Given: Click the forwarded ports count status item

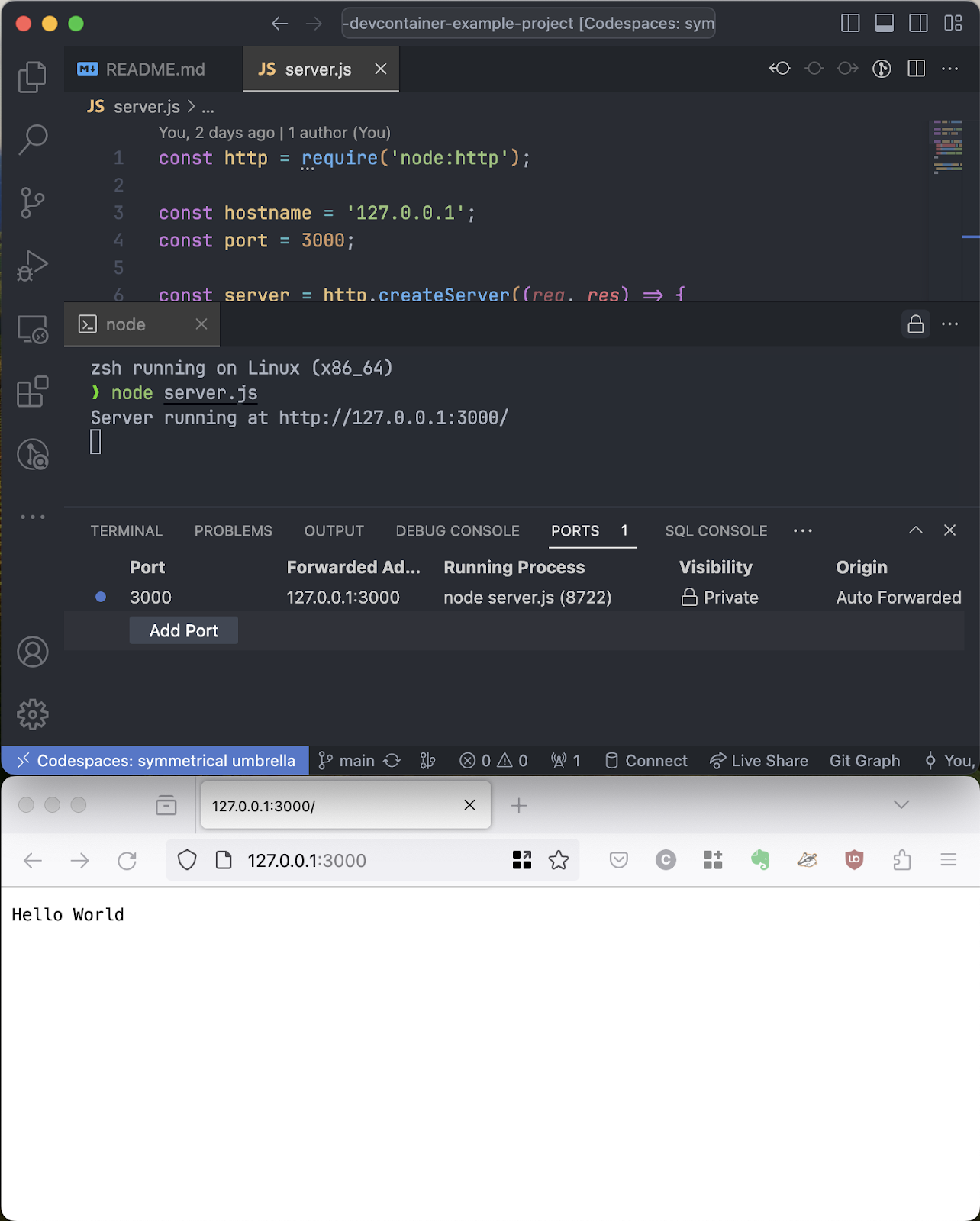Looking at the screenshot, I should coord(566,761).
